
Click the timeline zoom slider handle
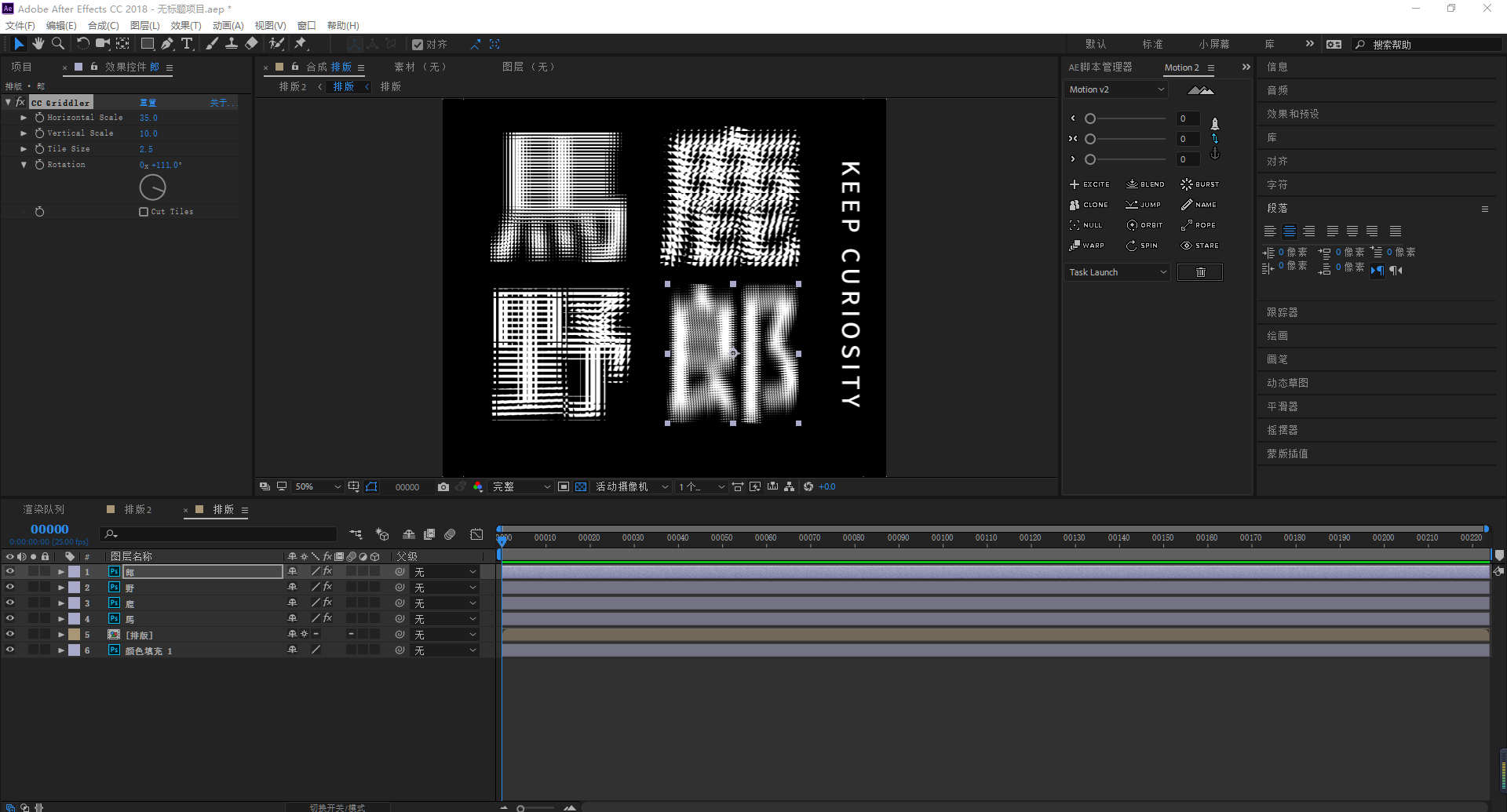pos(520,808)
